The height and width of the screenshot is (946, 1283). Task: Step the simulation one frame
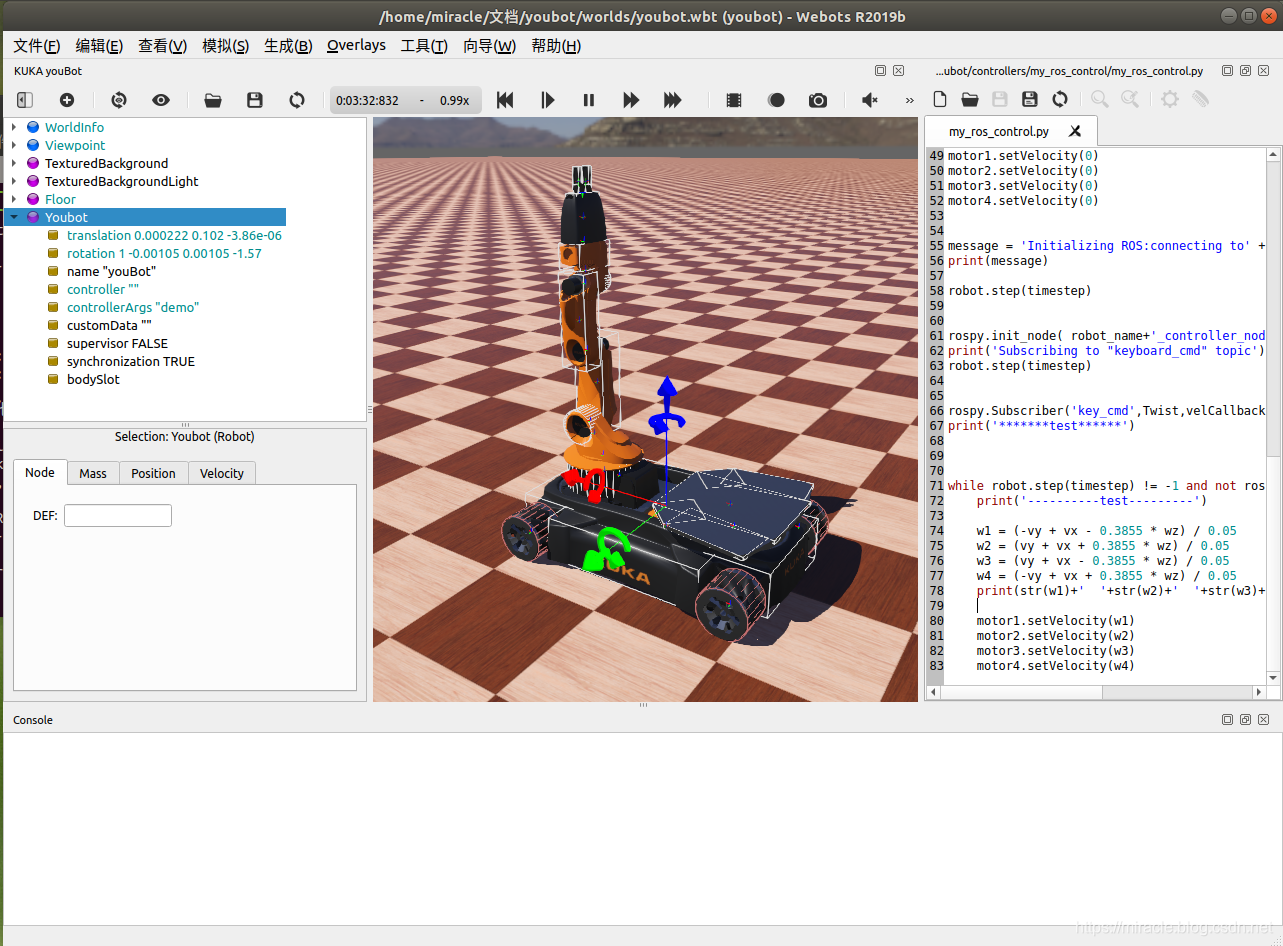547,100
